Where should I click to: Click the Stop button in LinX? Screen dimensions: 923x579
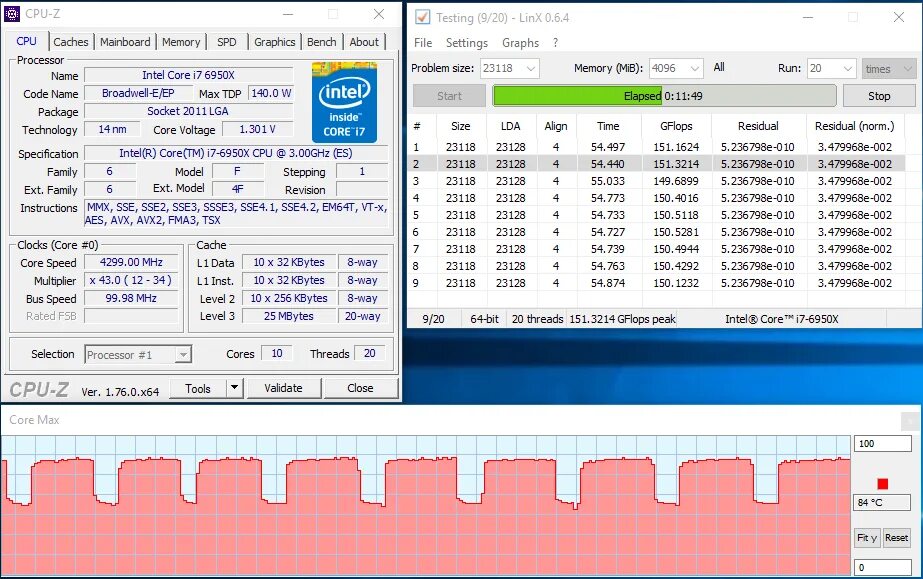(x=879, y=96)
